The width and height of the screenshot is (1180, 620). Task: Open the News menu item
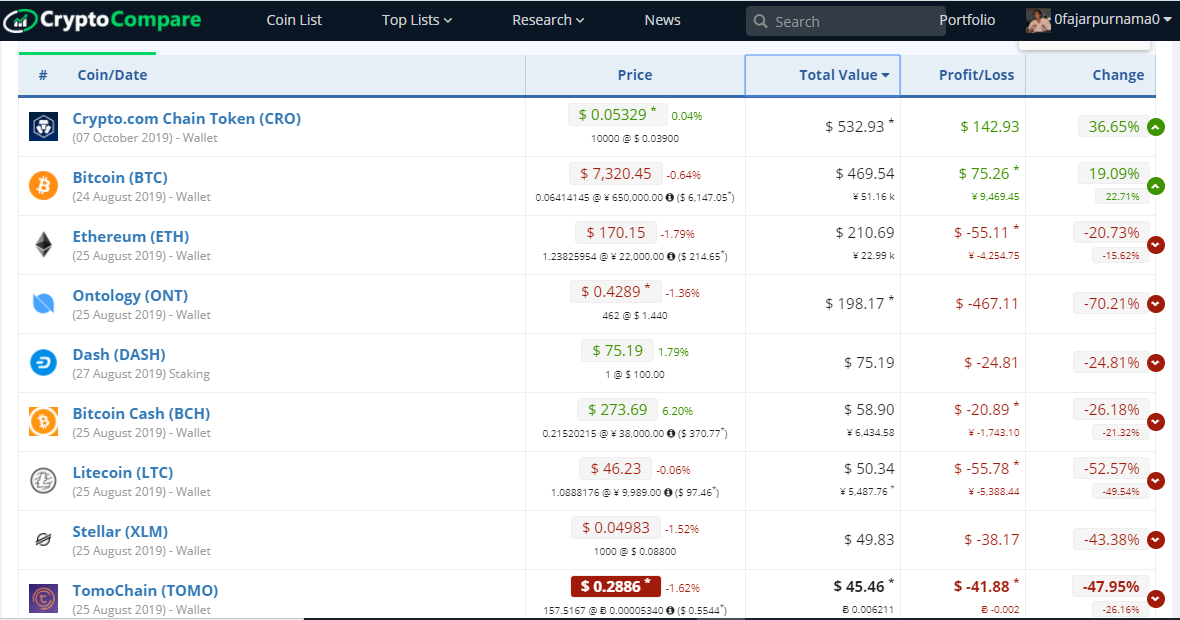pyautogui.click(x=662, y=20)
